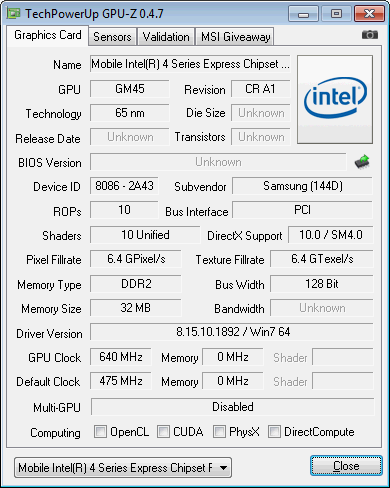Click the GPU-Z app icon in title bar

point(14,13)
